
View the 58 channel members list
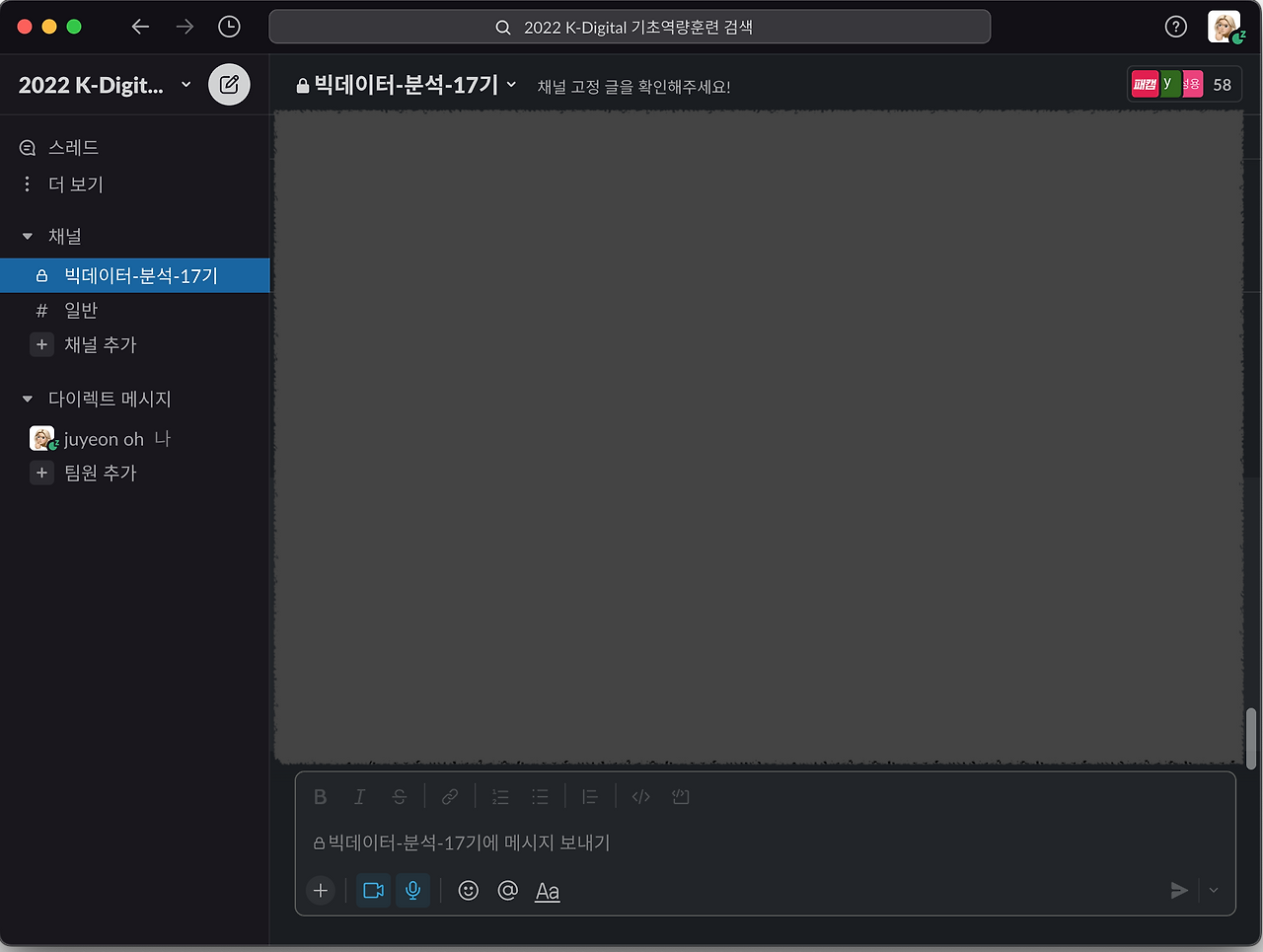click(x=1222, y=84)
